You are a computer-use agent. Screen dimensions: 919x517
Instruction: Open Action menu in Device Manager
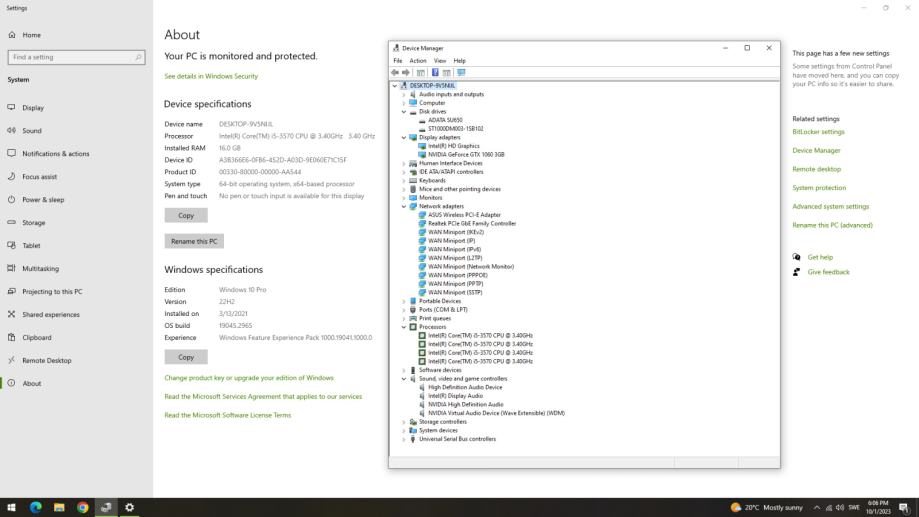(x=418, y=61)
